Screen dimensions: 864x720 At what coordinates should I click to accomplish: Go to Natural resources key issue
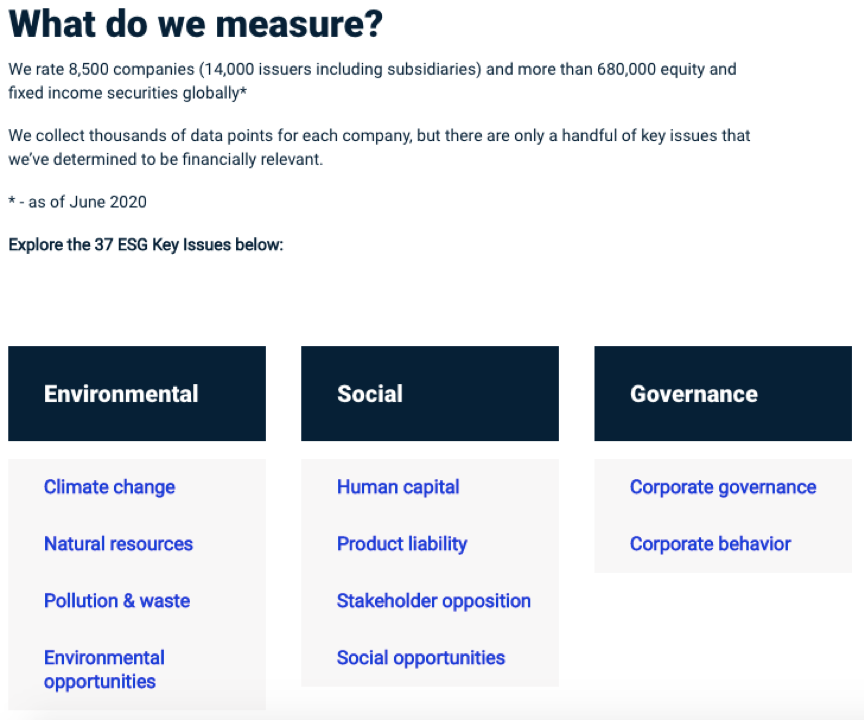(x=118, y=544)
